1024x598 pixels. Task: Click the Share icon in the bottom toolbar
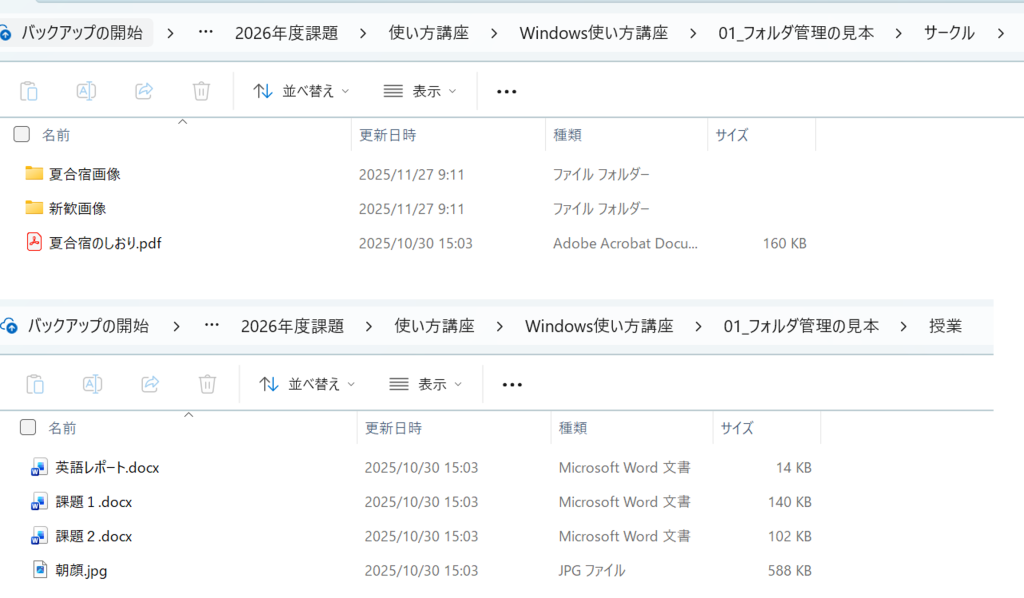click(150, 384)
